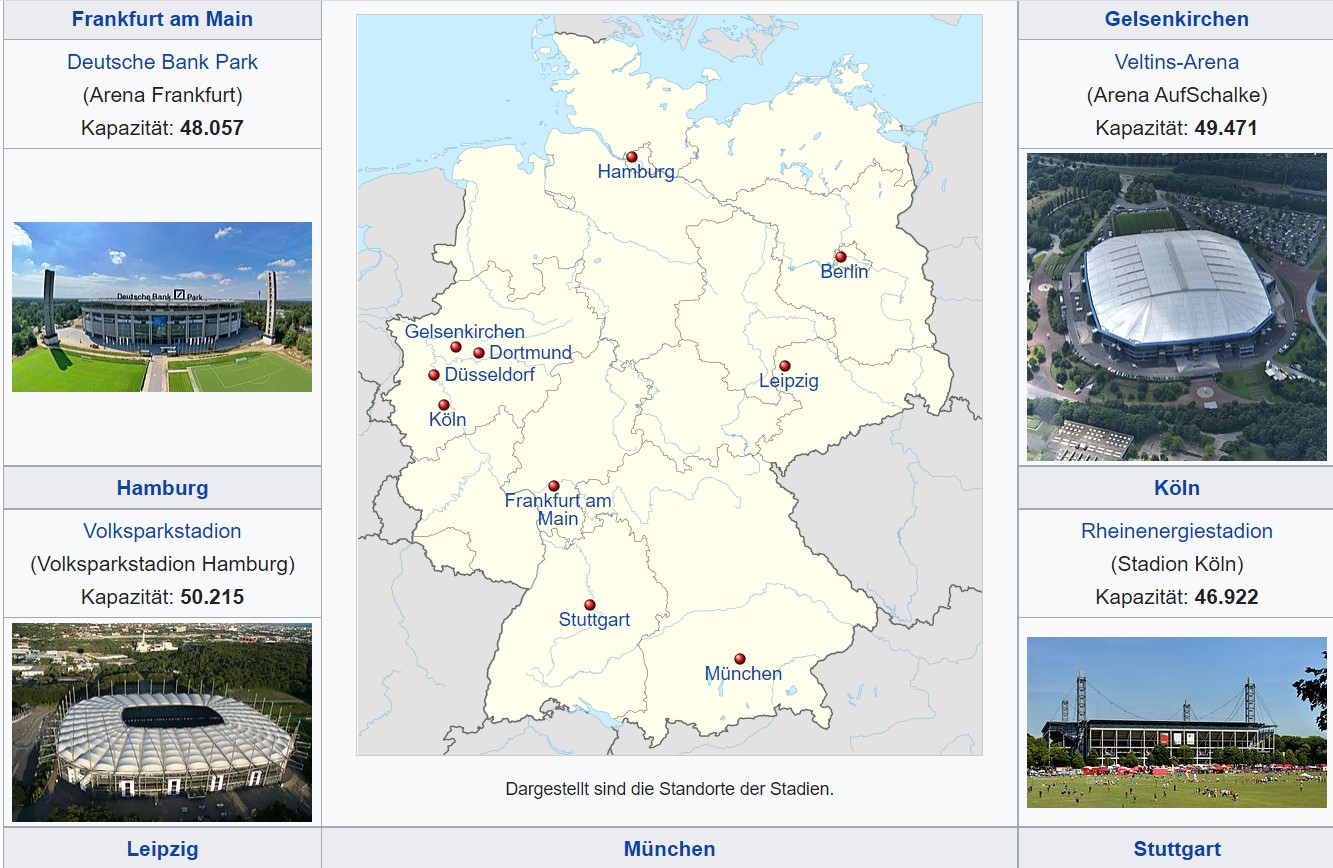Click the Leipzig label on the map
This screenshot has width=1333, height=868.
coord(789,381)
